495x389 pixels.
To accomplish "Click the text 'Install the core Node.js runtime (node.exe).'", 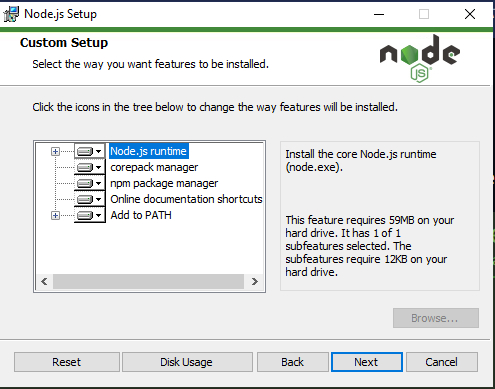I will (361, 161).
